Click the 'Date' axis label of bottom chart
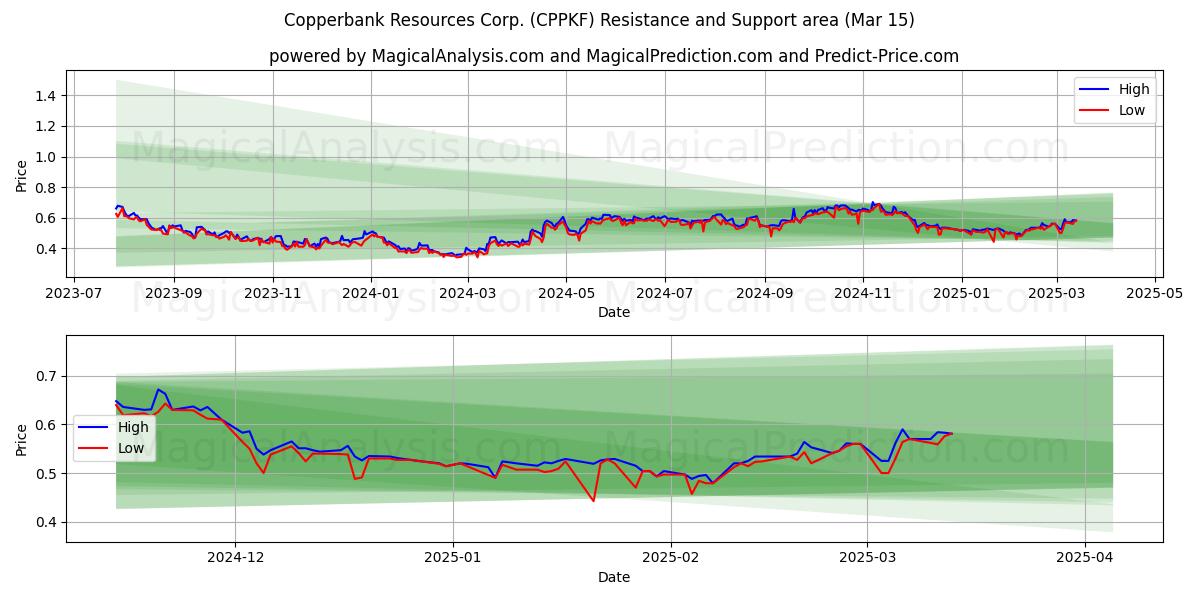Viewport: 1200px width, 600px height. (613, 578)
